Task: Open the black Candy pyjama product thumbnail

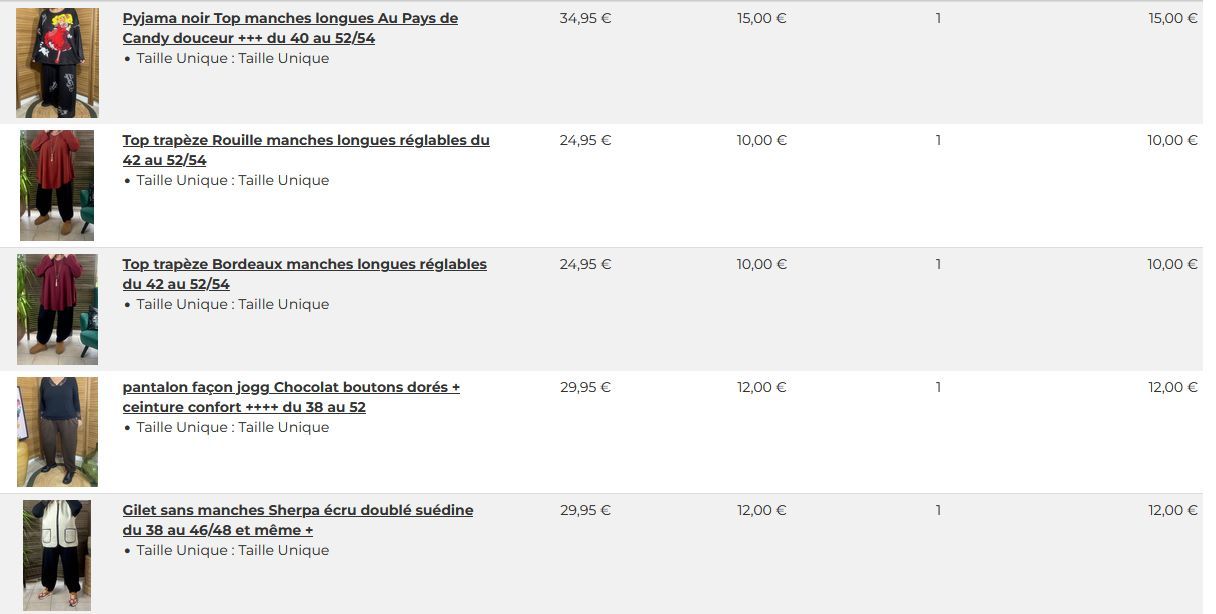Action: [57, 62]
